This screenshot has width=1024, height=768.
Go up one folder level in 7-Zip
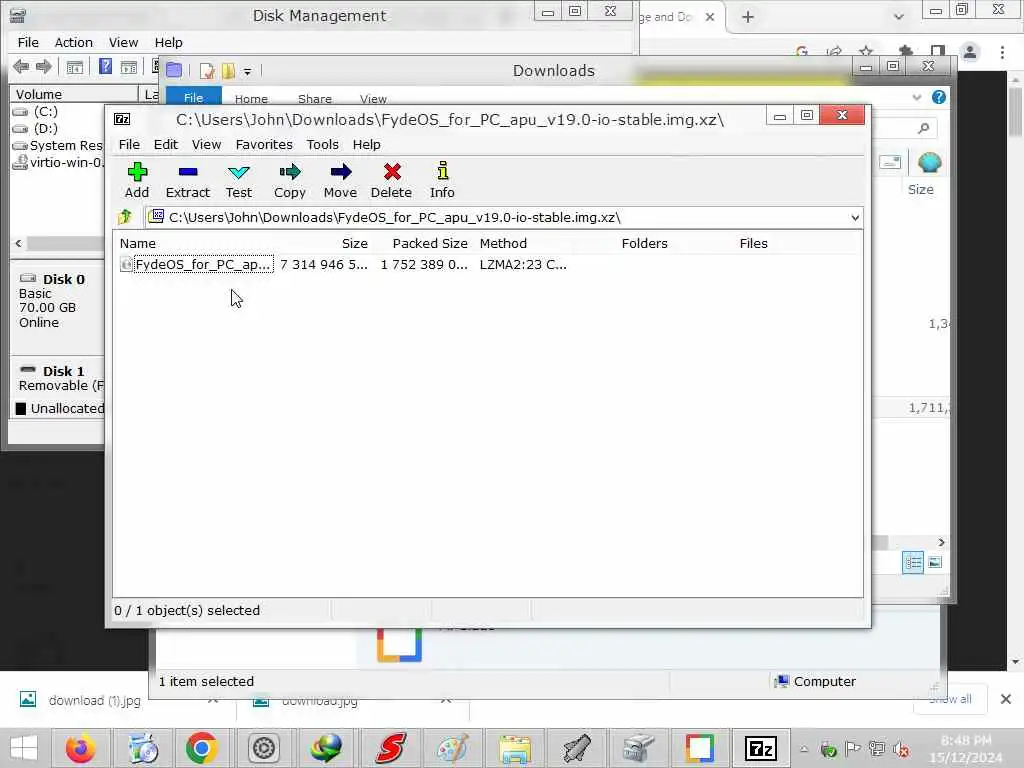125,217
